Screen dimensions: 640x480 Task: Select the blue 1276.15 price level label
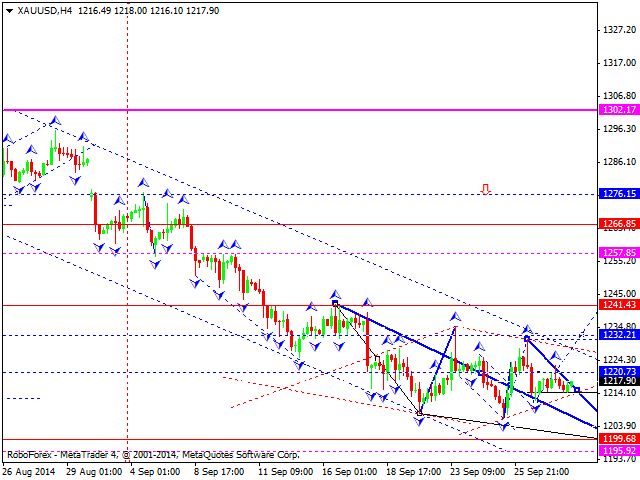619,194
